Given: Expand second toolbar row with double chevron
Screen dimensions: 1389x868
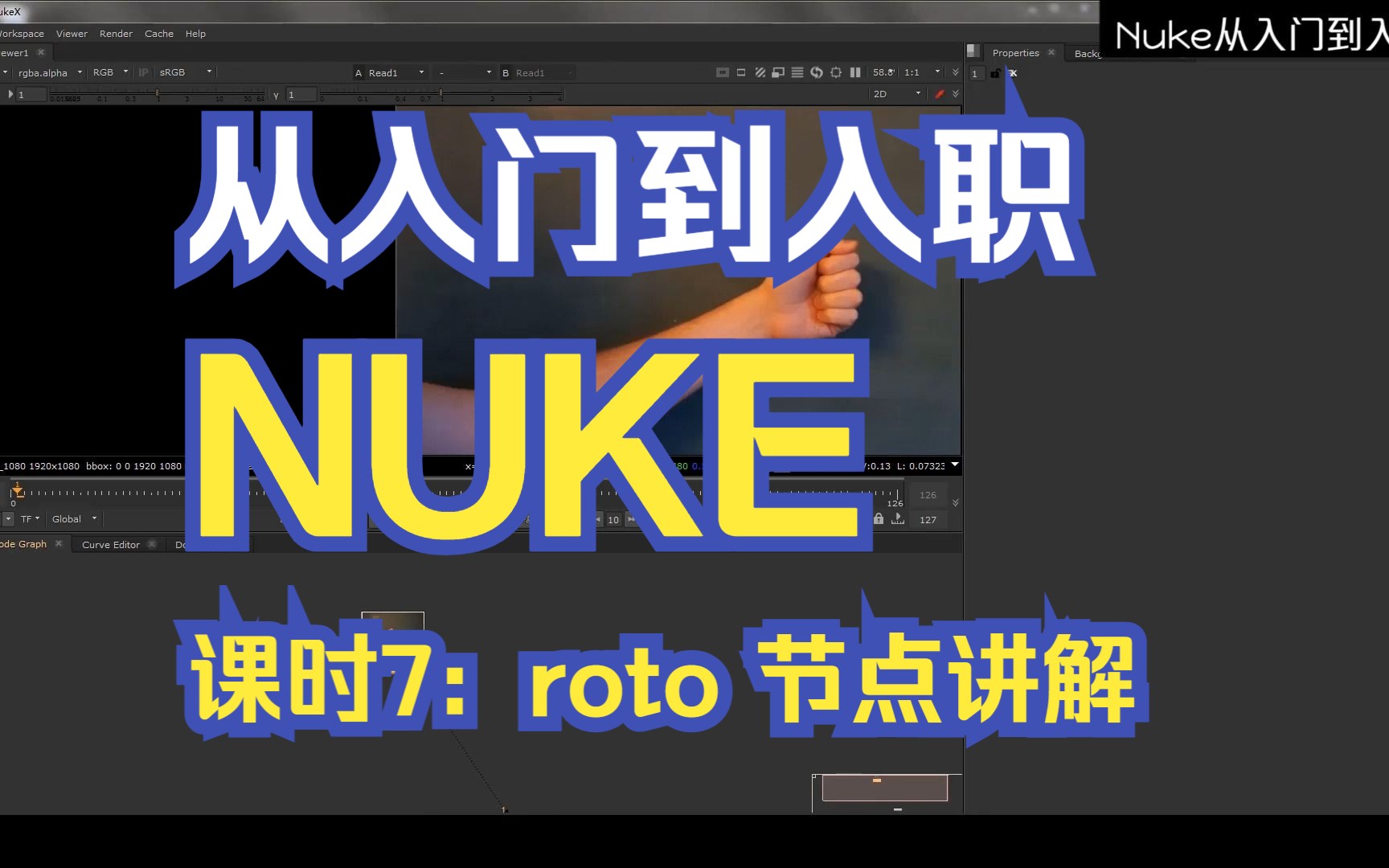Looking at the screenshot, I should [956, 94].
